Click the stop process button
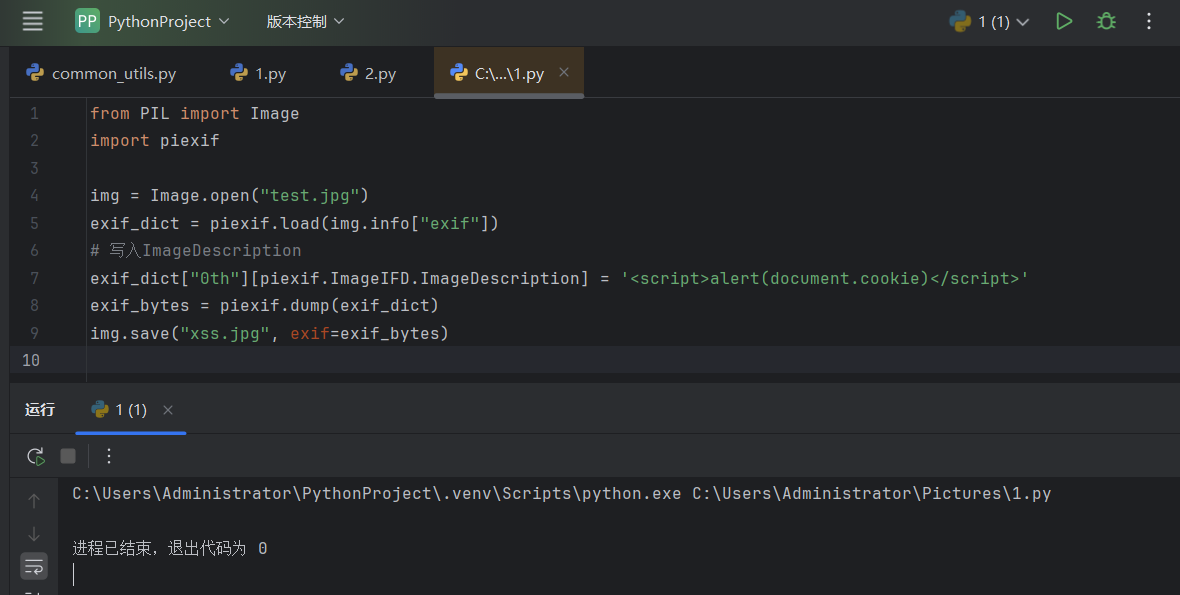Screen dimensions: 1180x595 click(x=68, y=456)
